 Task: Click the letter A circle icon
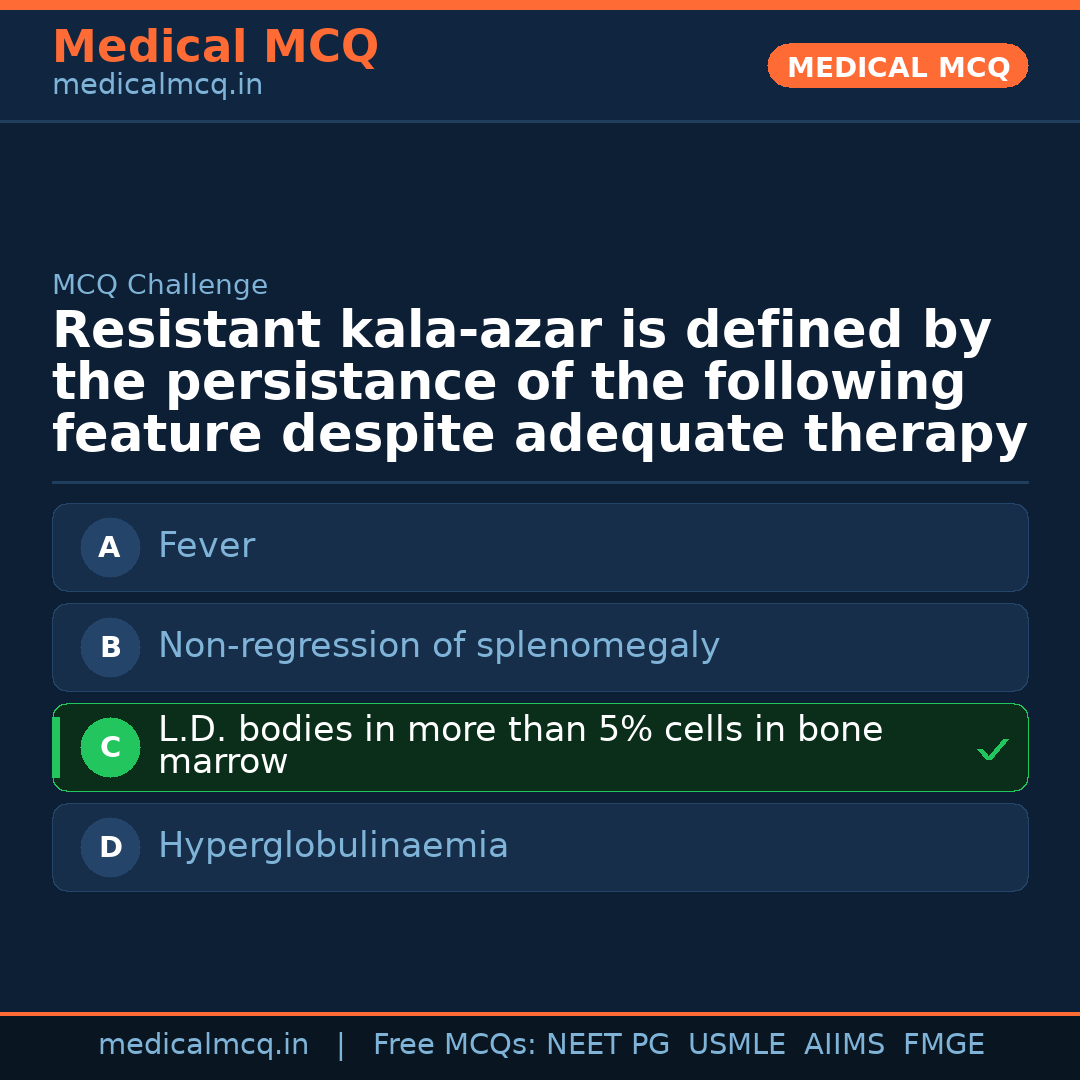110,547
